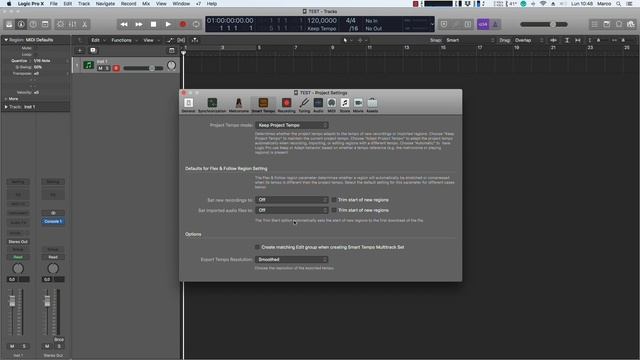
Task: Open Spotlight search in macOS menu bar
Action: 619,4
